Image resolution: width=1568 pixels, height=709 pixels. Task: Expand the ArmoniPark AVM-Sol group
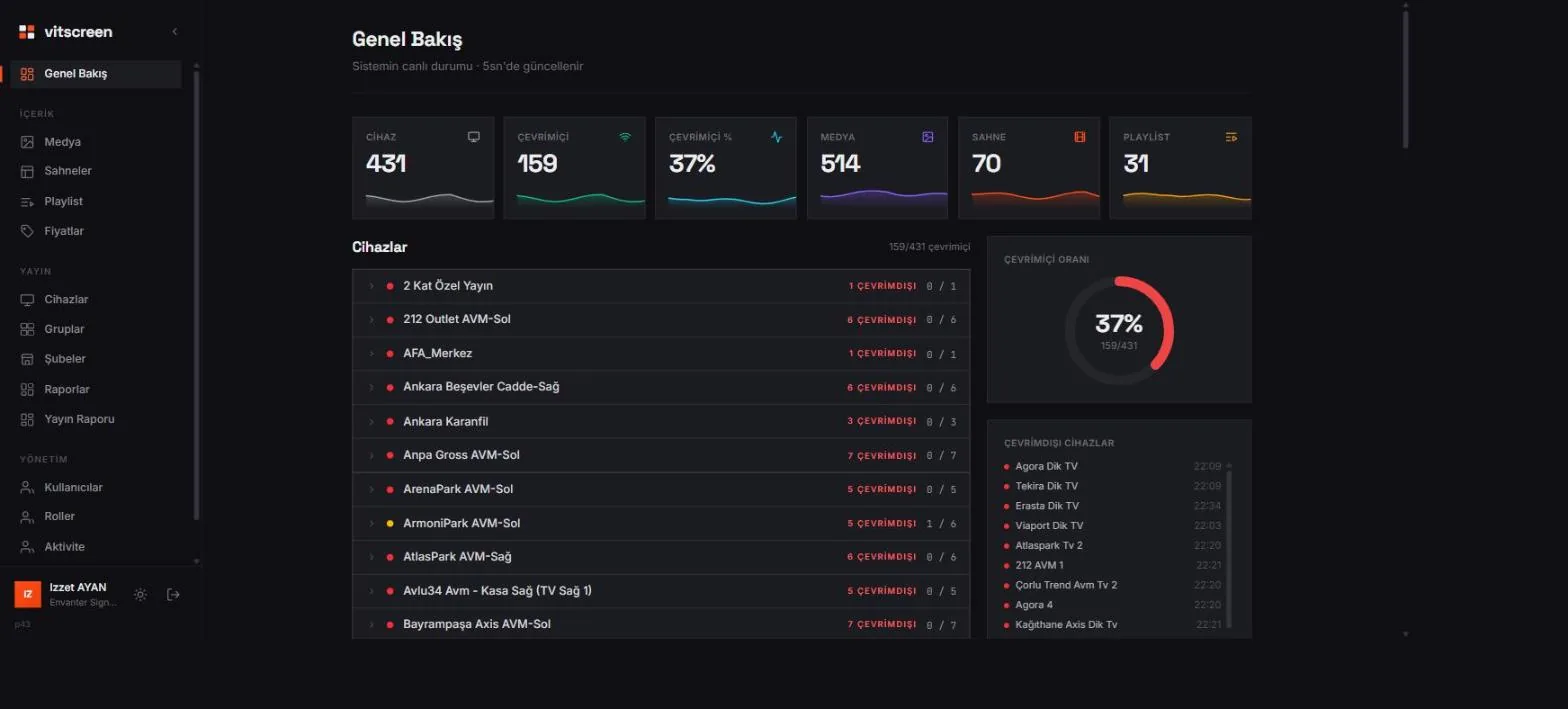(661, 523)
